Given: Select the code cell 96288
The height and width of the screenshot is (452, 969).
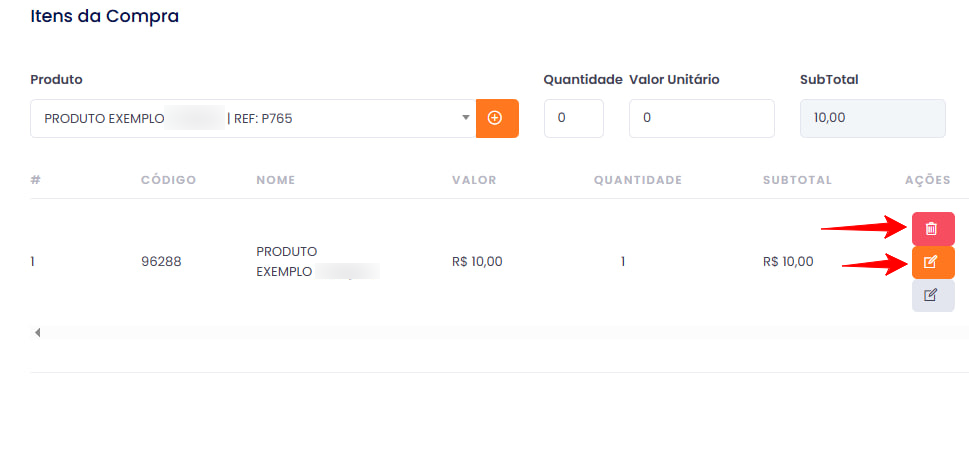Looking at the screenshot, I should coord(161,262).
